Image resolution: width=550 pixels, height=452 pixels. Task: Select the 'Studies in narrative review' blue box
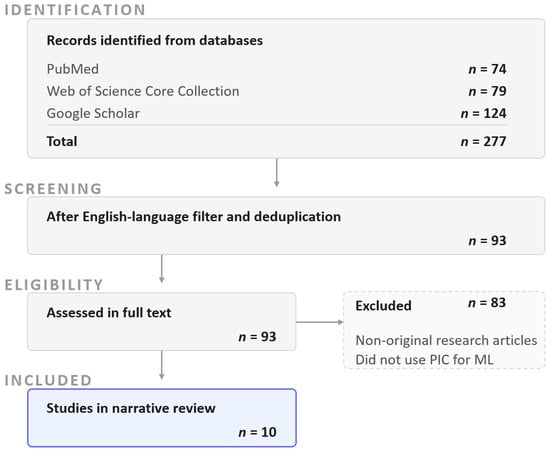[162, 418]
